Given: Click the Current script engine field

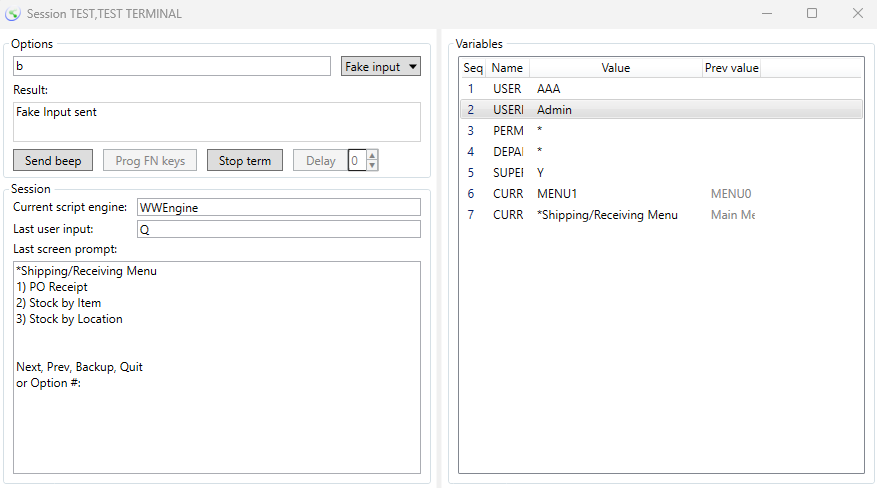Looking at the screenshot, I should [278, 207].
